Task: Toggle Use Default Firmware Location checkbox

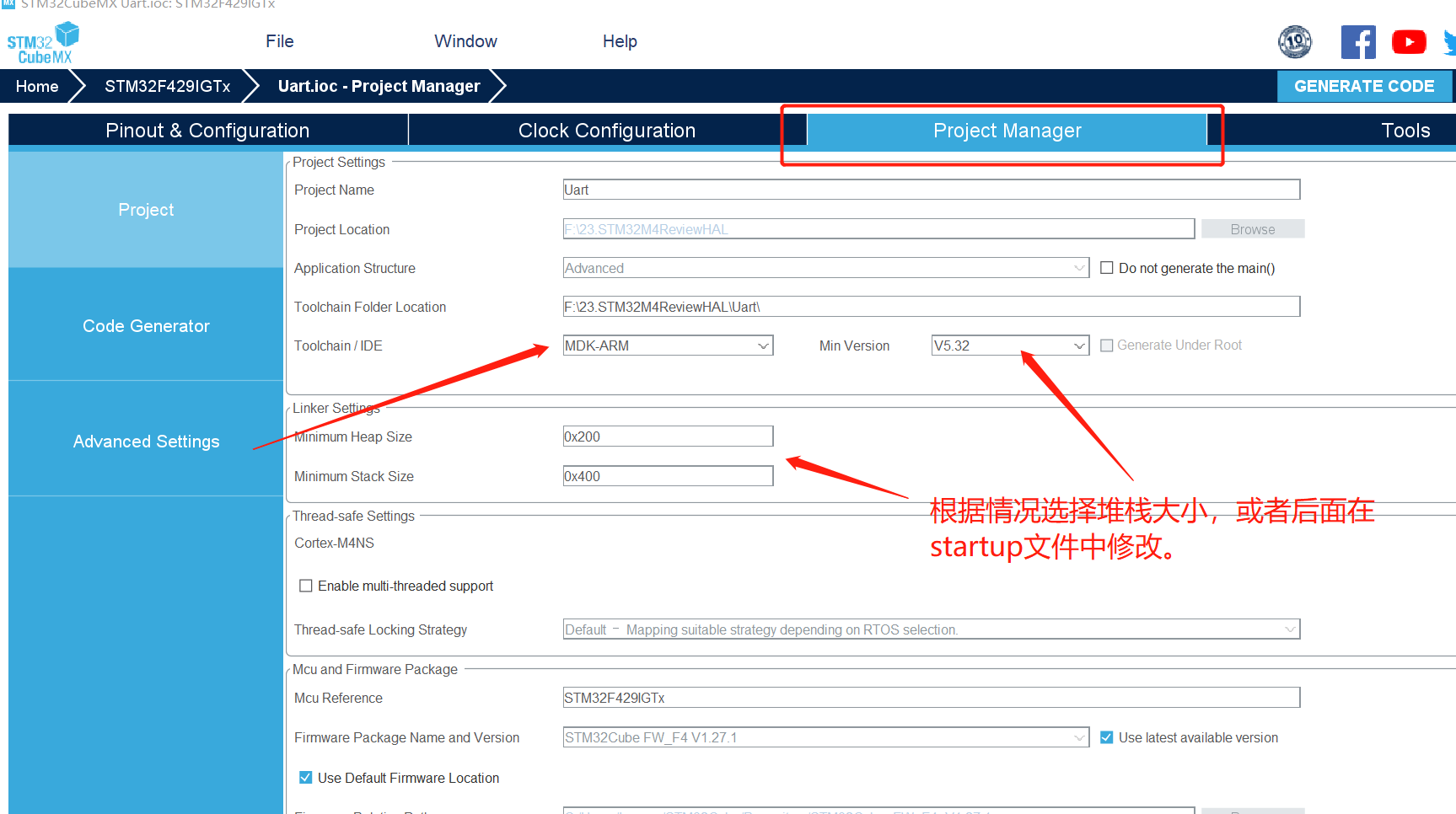Action: point(306,778)
